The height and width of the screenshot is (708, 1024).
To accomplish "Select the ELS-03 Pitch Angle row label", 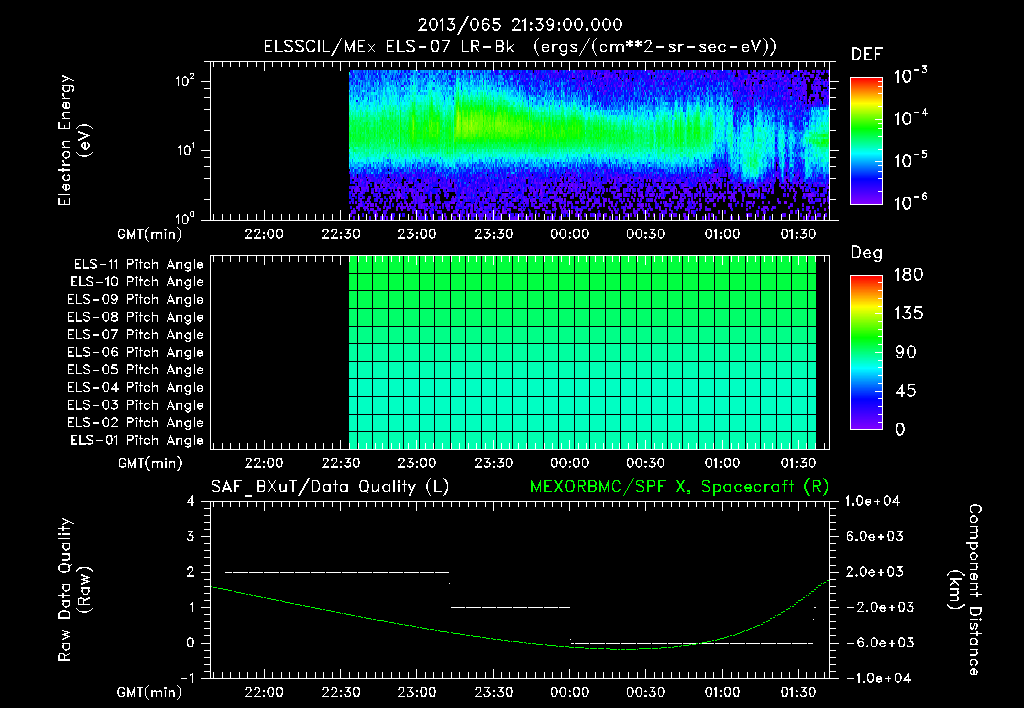I will click(135, 406).
